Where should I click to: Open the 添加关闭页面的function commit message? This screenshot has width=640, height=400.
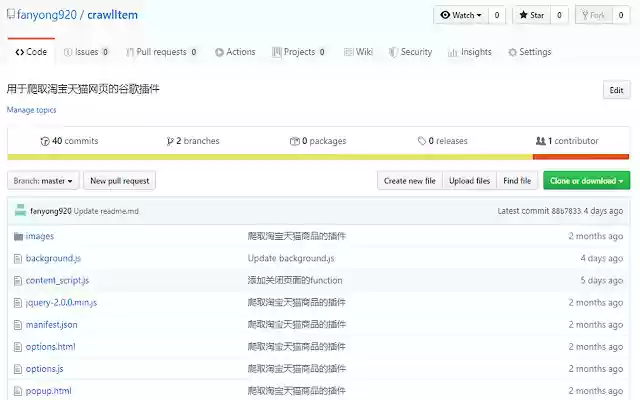(295, 280)
